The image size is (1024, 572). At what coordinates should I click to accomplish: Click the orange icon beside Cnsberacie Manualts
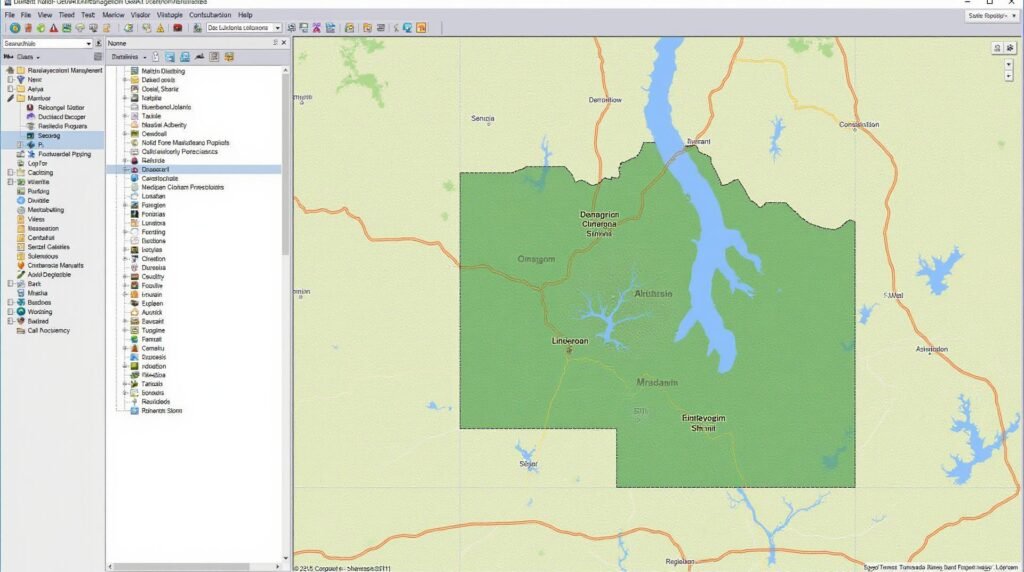[21, 266]
